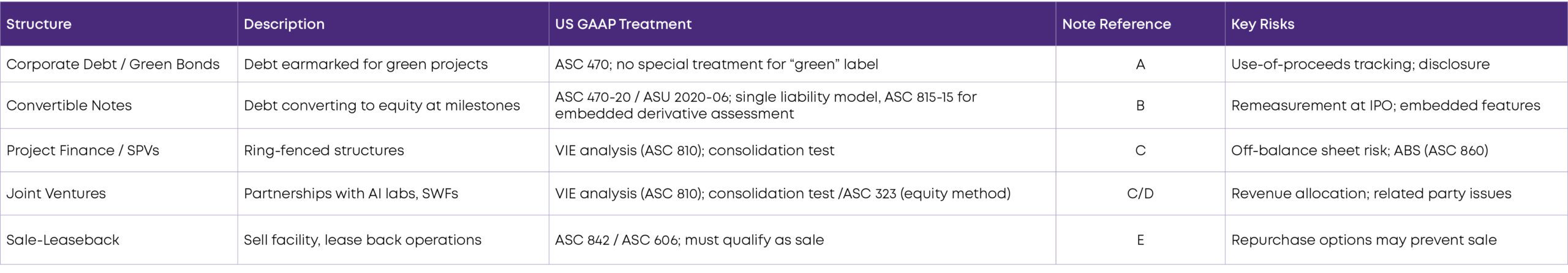Select the 'Remeasurement at IPO' key risk cell

click(x=1385, y=106)
